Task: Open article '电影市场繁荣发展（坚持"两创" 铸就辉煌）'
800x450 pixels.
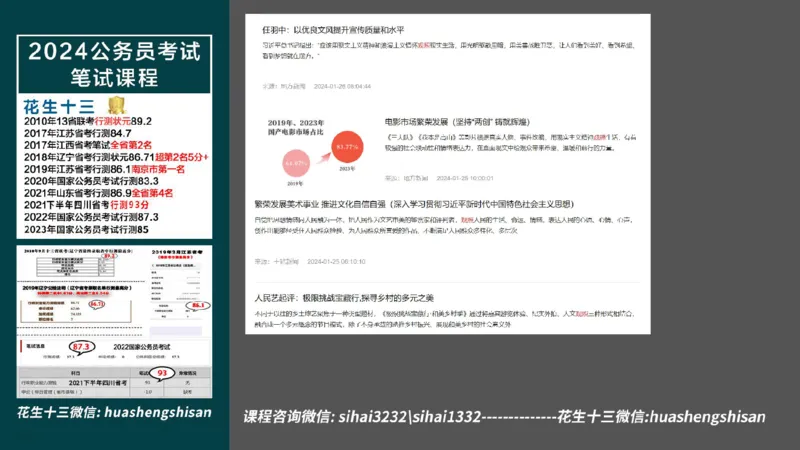Action: pos(457,122)
